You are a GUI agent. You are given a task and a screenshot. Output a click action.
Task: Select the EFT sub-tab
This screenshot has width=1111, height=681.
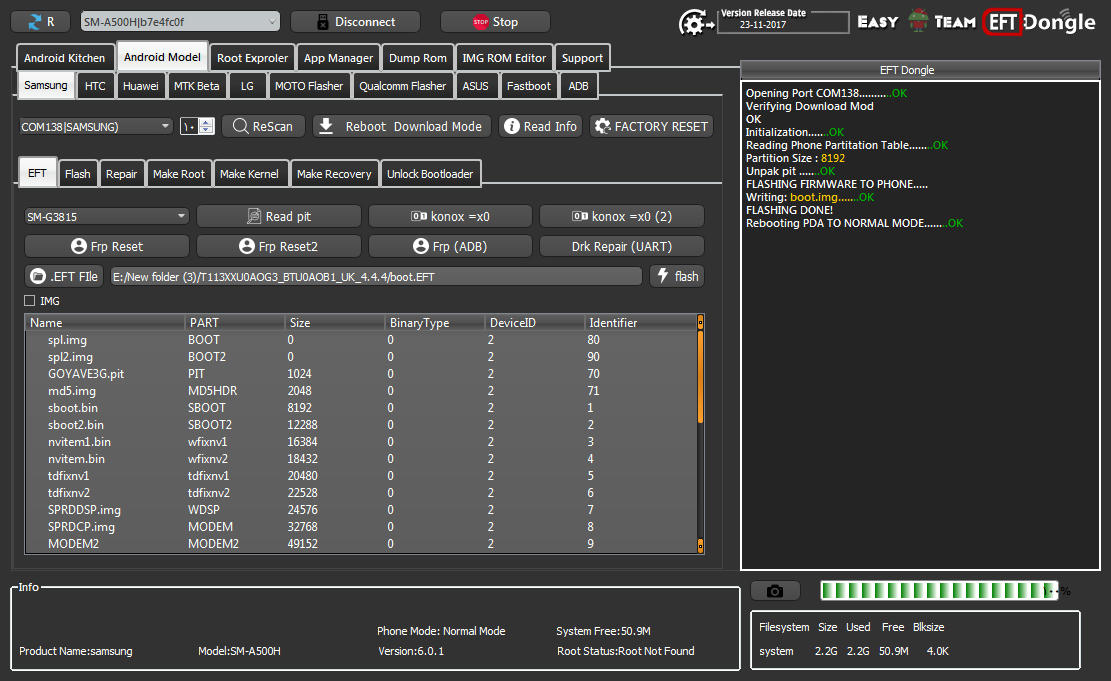(38, 173)
